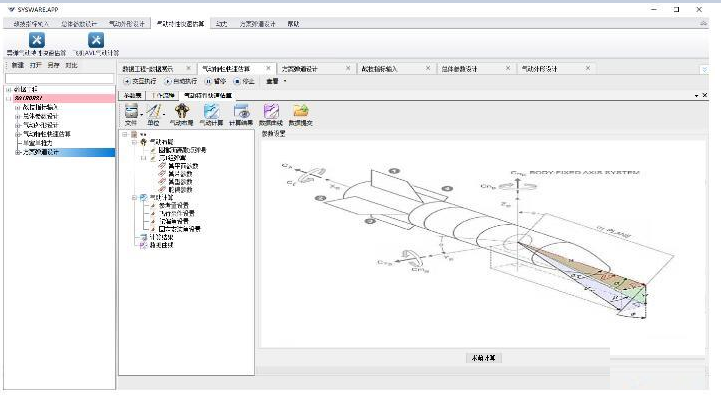
Task: Expand the 气动外形设计 project tree node
Action: 17,125
